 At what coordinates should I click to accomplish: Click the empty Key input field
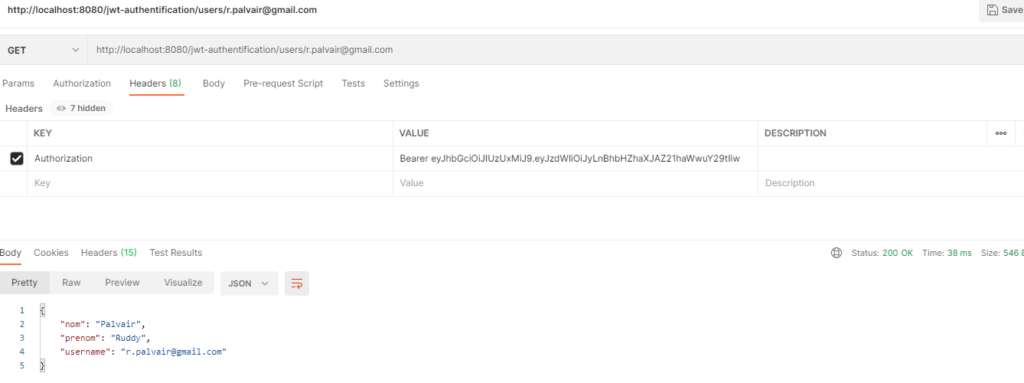coord(210,184)
